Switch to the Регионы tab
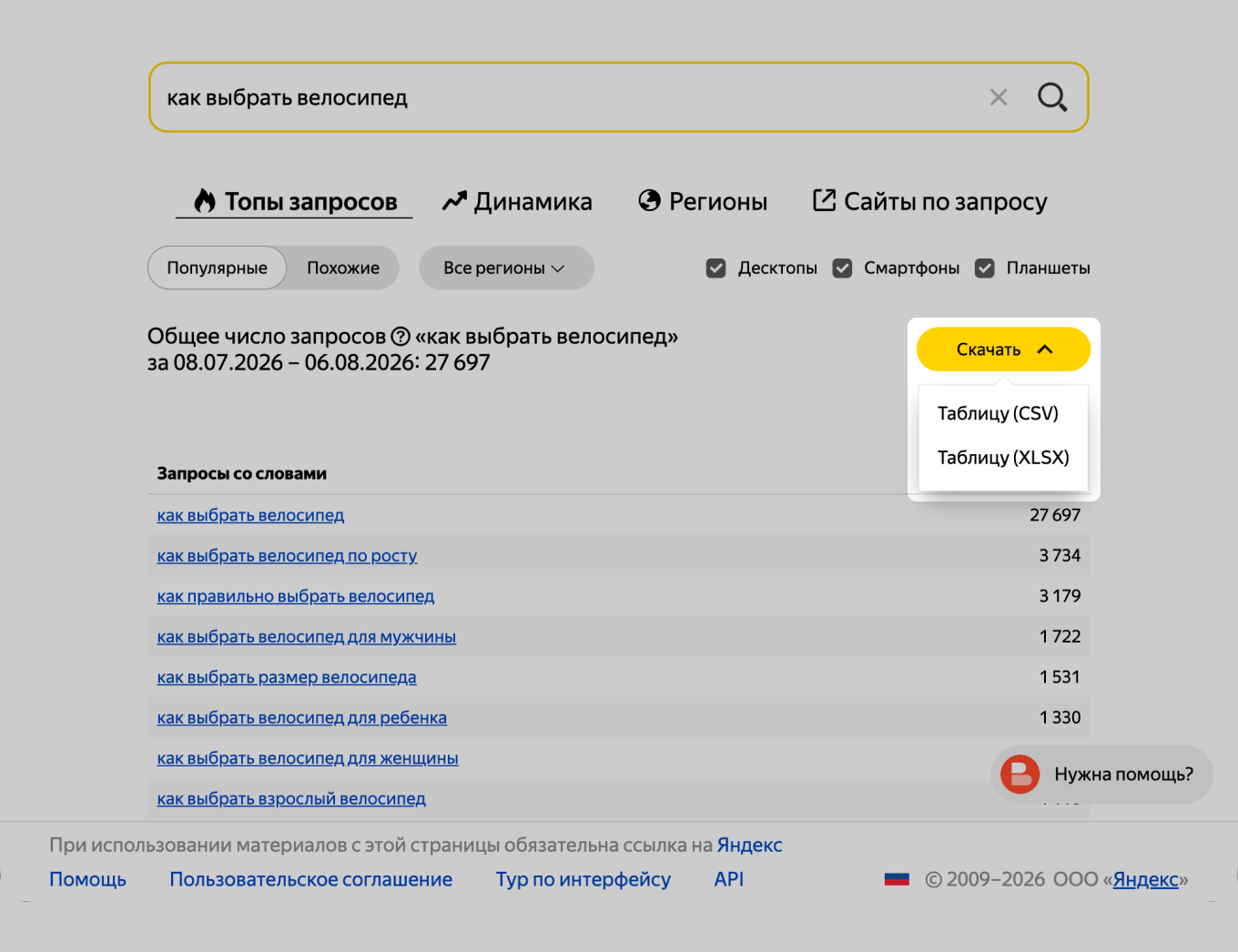 pyautogui.click(x=703, y=201)
